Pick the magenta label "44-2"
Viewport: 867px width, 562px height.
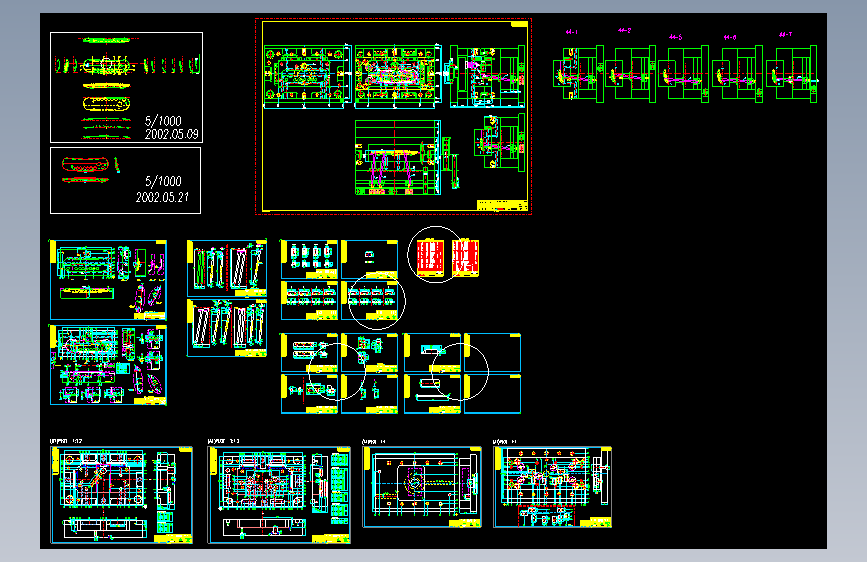(624, 30)
